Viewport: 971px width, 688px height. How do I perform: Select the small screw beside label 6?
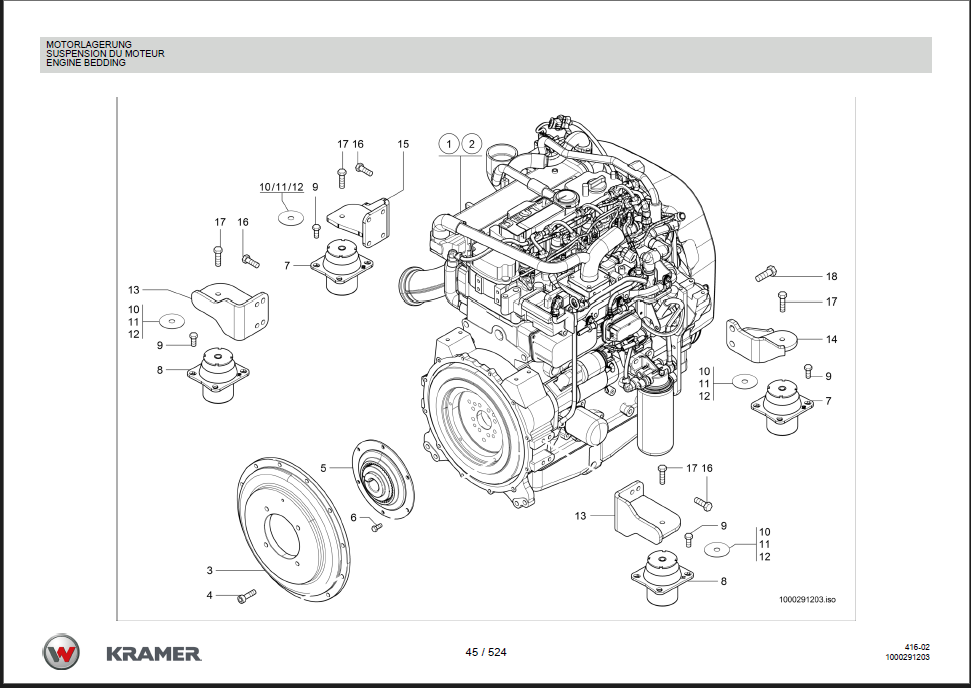click(376, 527)
